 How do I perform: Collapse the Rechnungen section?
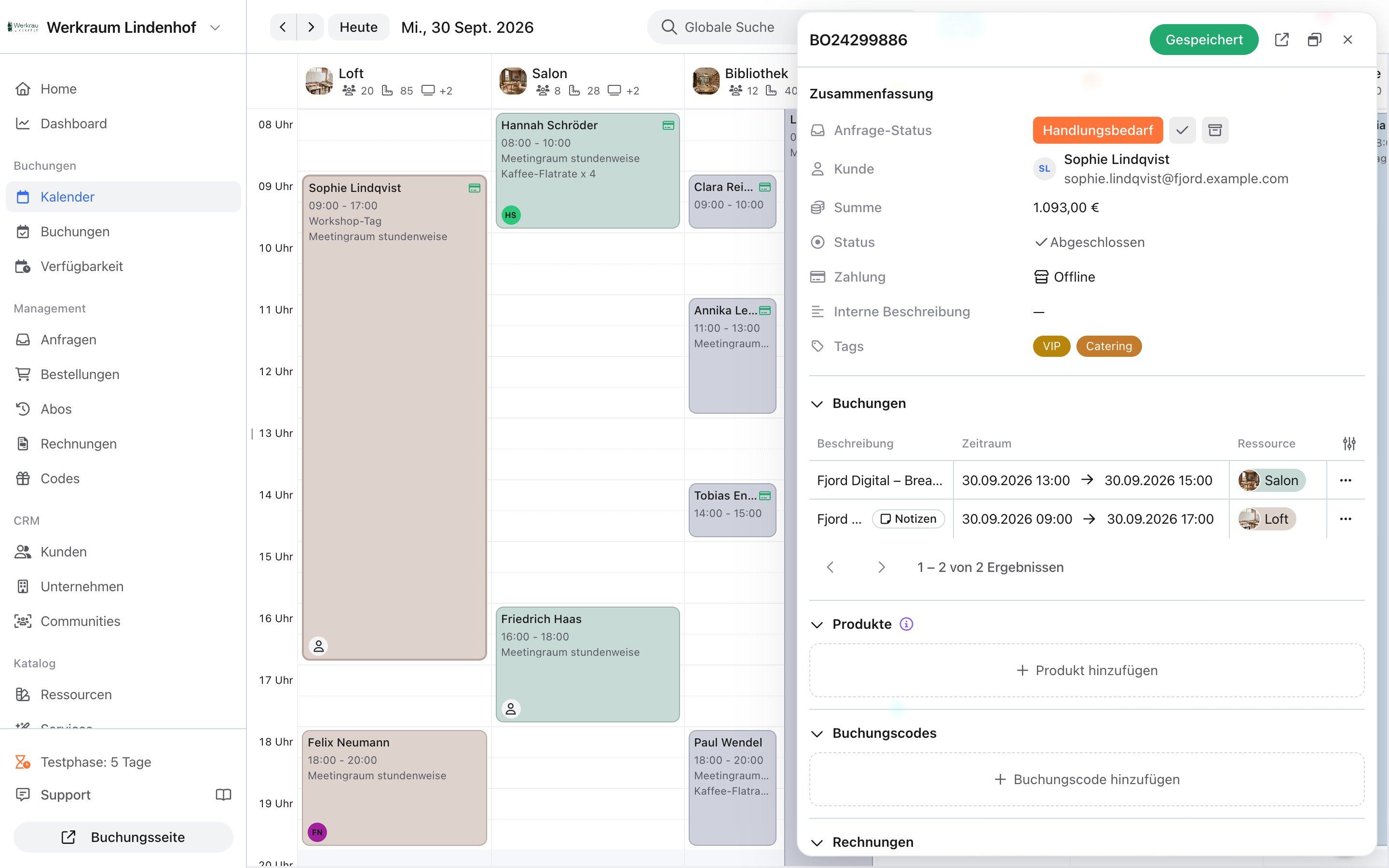(x=817, y=842)
